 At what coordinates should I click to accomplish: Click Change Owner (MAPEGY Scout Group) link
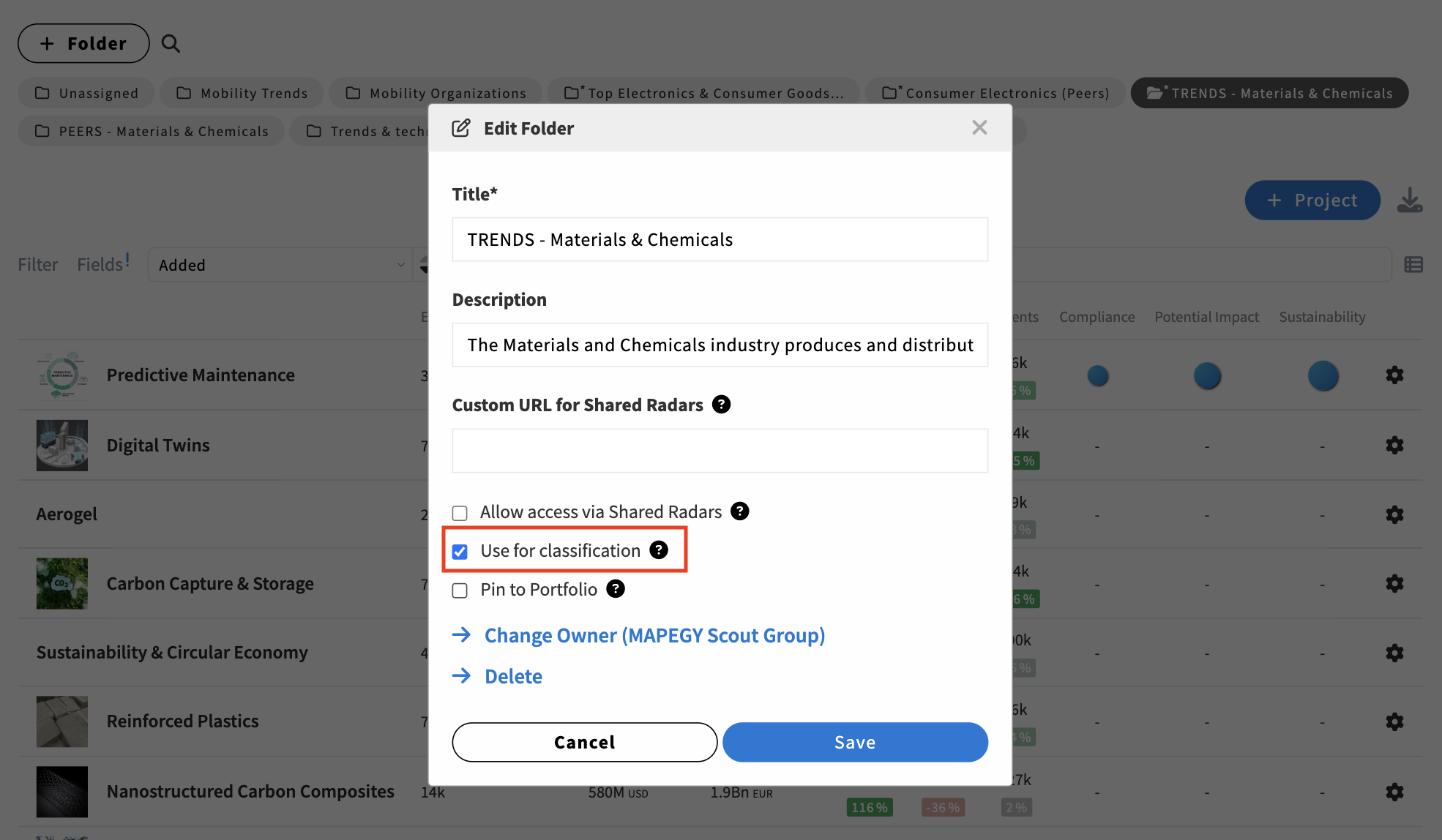[654, 635]
